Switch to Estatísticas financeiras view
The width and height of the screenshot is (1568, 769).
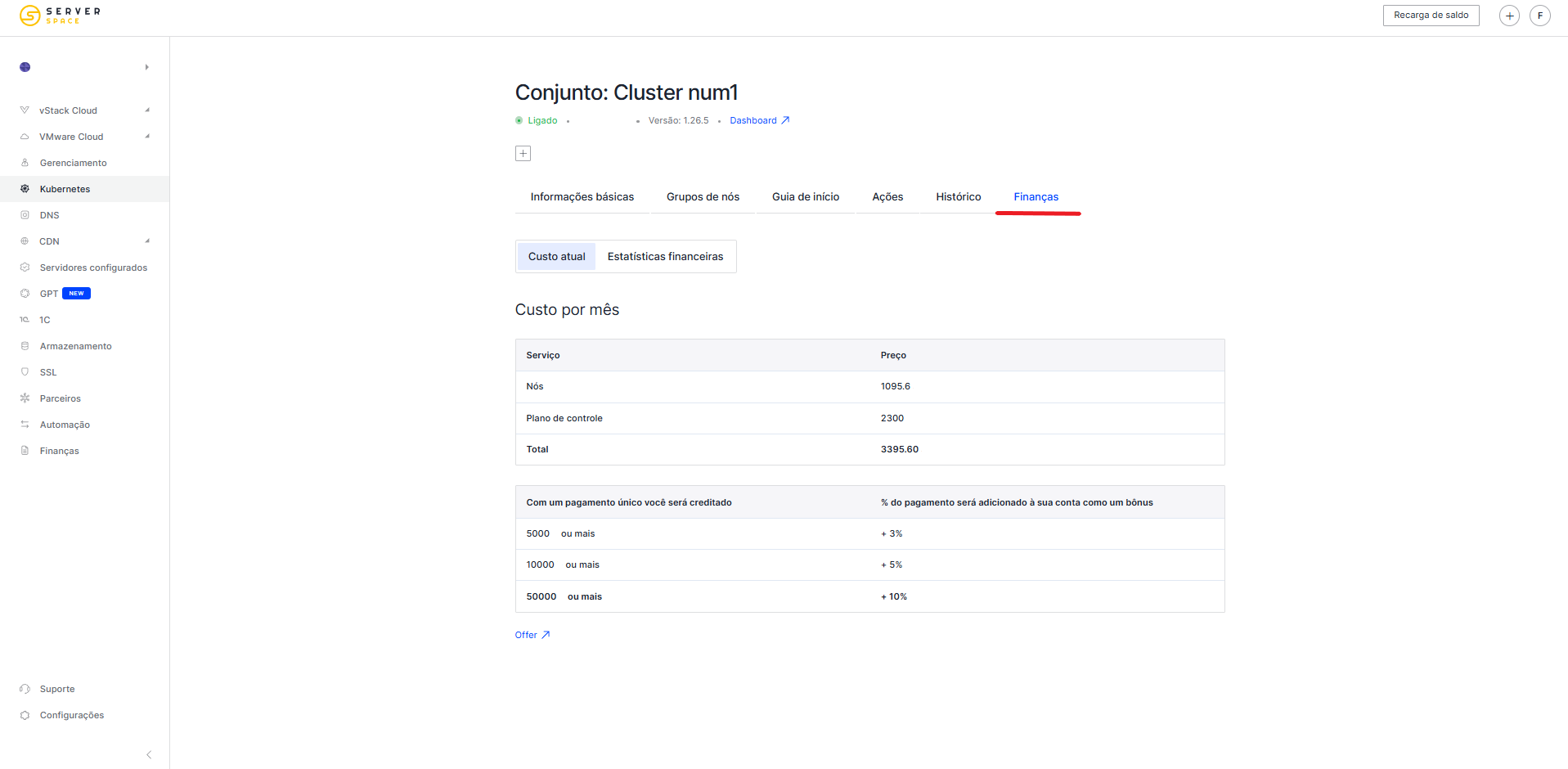pos(665,257)
